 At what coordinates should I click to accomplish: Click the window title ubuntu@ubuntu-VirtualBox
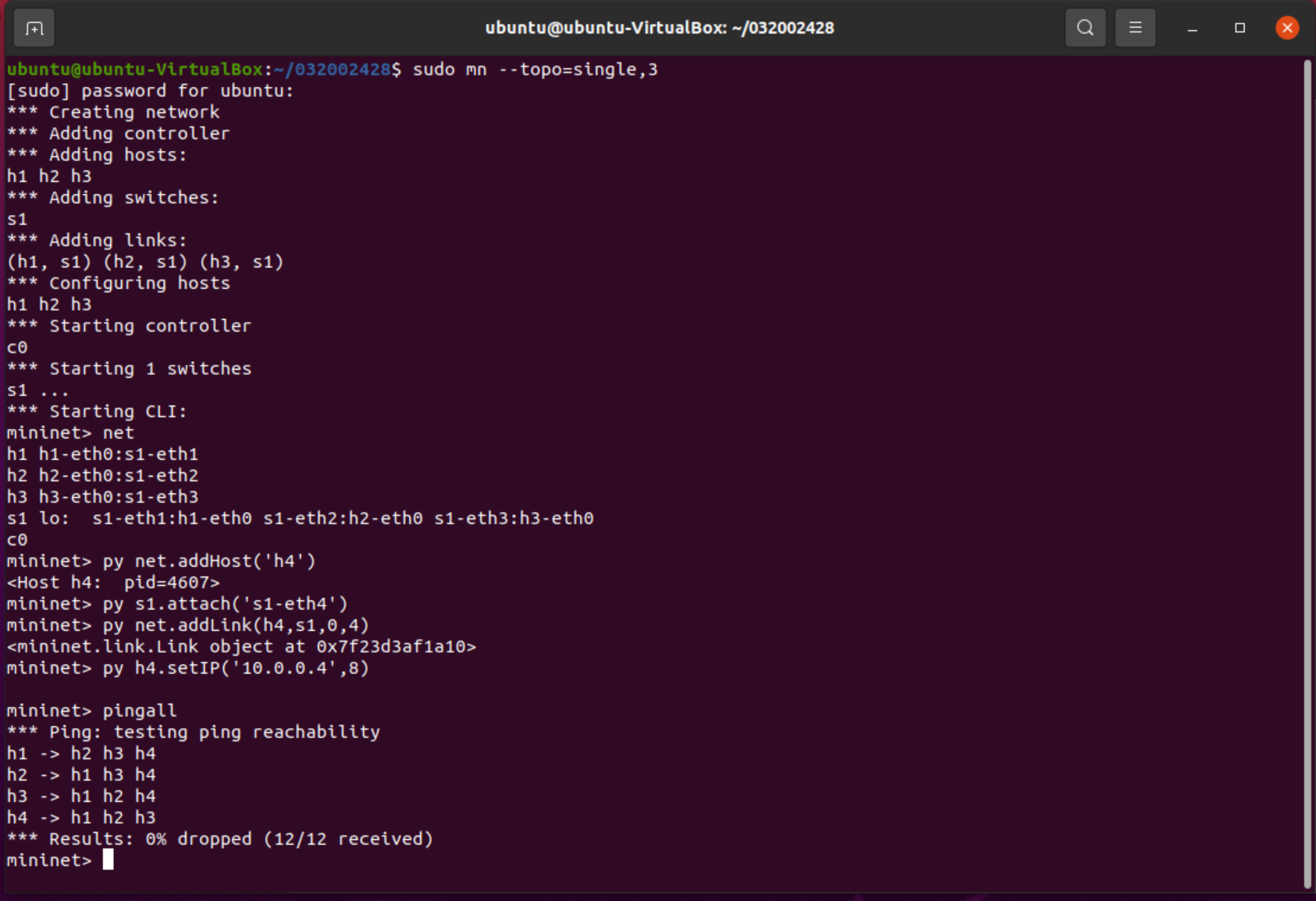[659, 28]
